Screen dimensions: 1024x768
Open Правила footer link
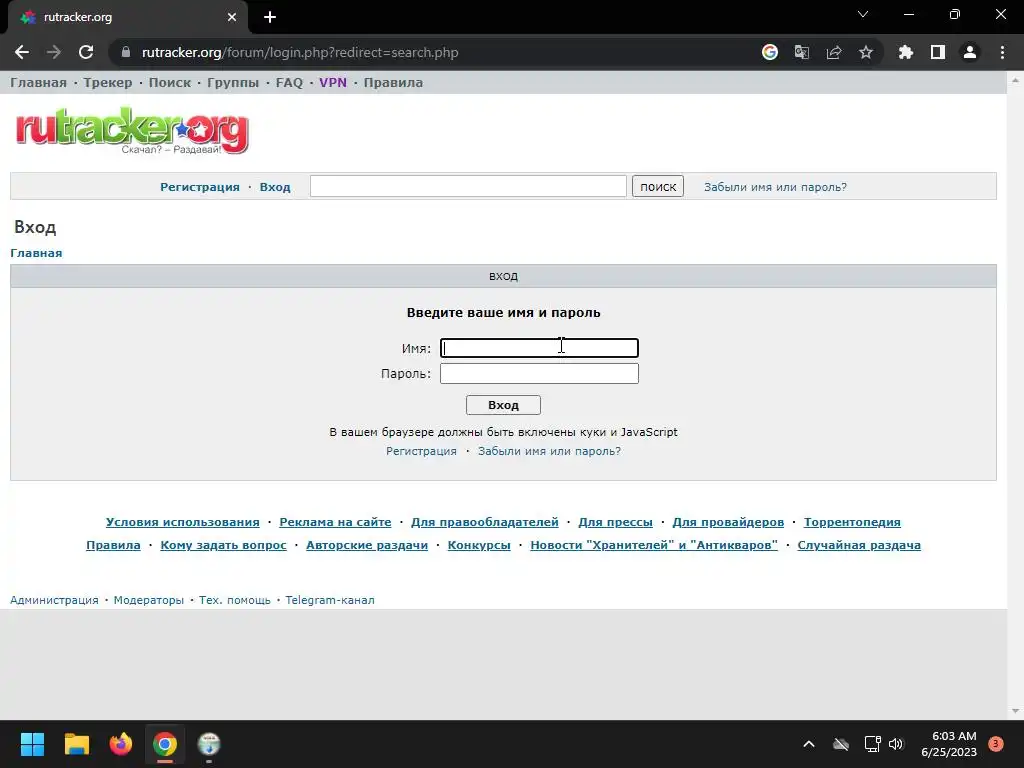113,545
